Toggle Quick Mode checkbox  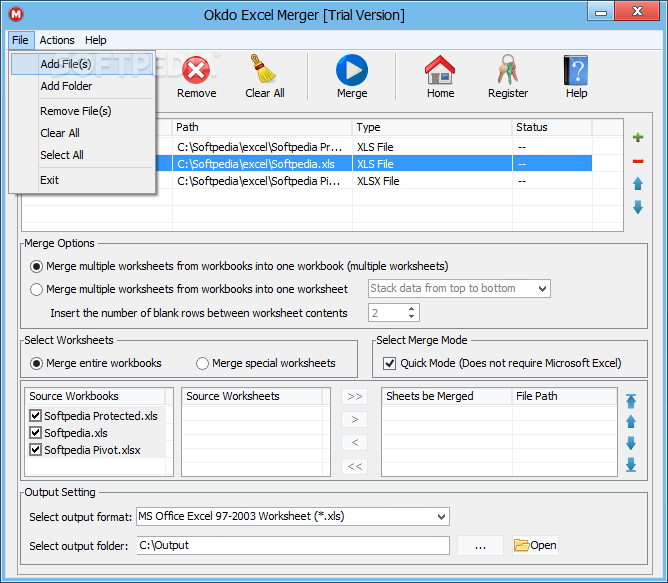(389, 364)
